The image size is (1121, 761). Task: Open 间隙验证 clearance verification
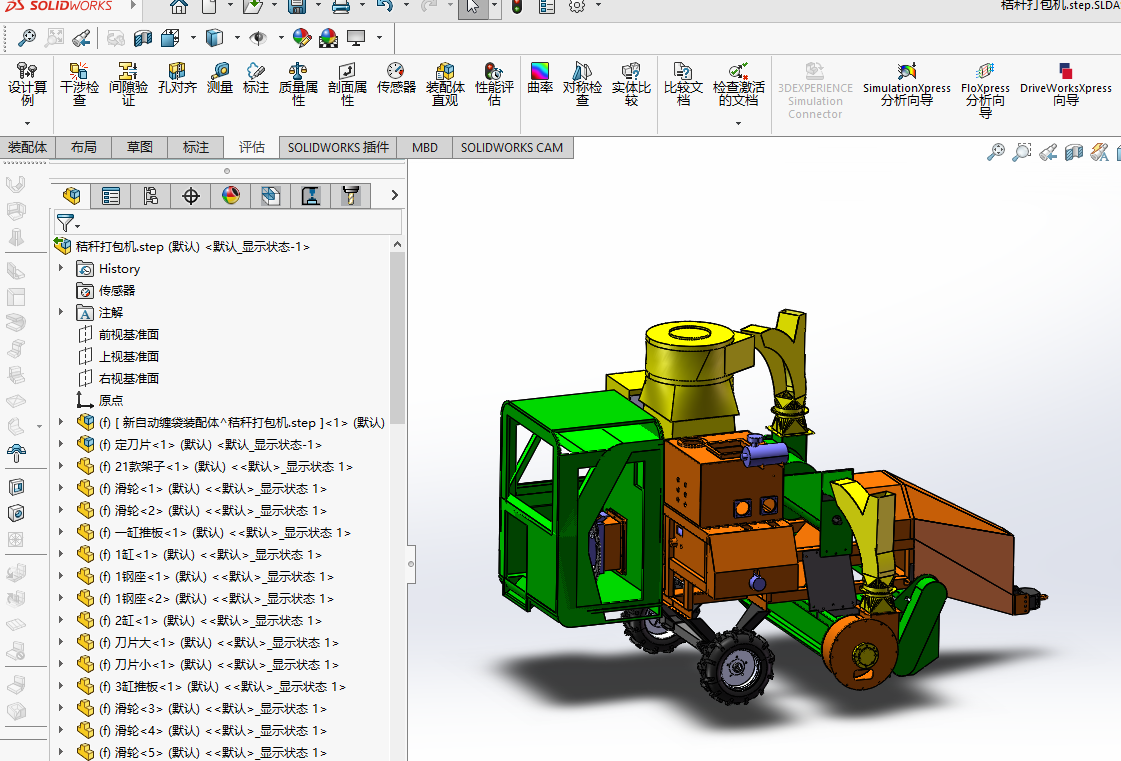(128, 84)
